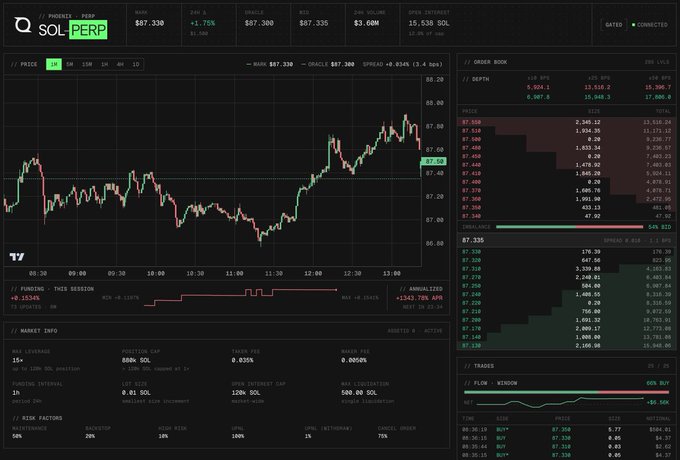Select the 1M chart timeframe

(54, 64)
